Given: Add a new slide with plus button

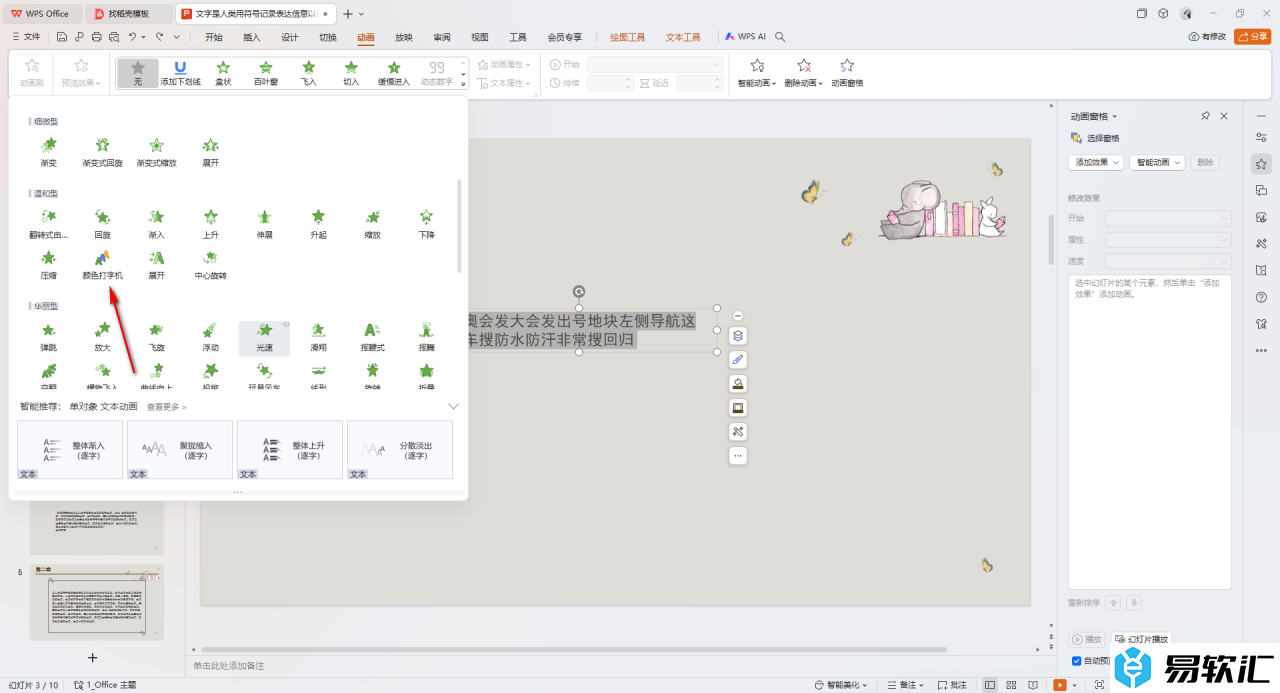Looking at the screenshot, I should click(x=92, y=657).
